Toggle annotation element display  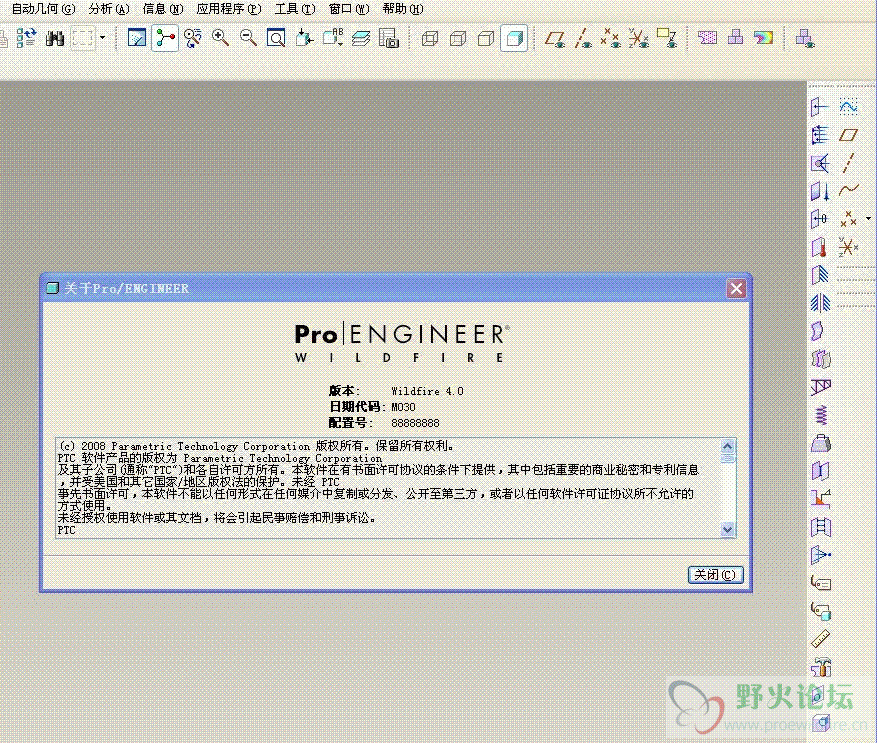coord(667,38)
